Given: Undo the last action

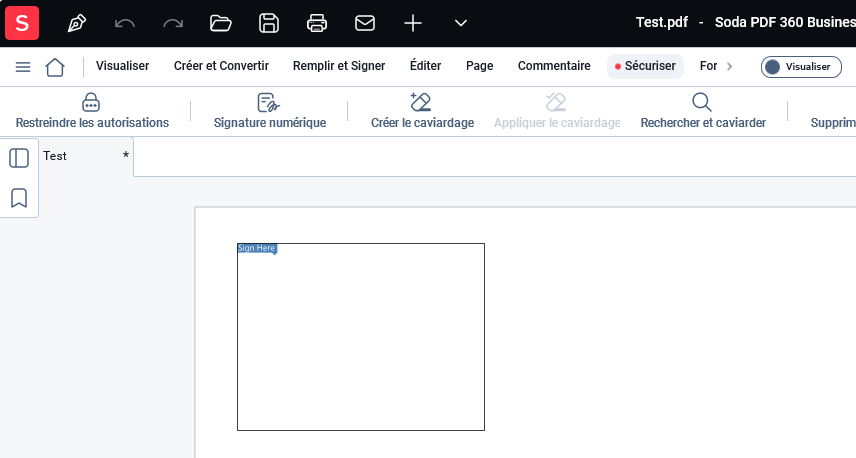Looking at the screenshot, I should tap(124, 23).
